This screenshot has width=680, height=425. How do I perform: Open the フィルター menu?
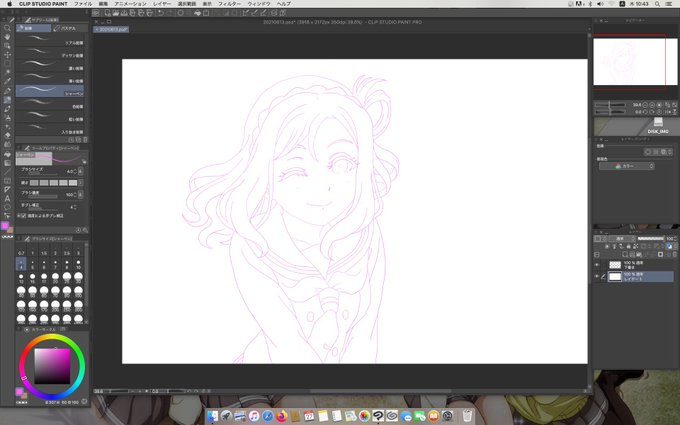pyautogui.click(x=229, y=3)
